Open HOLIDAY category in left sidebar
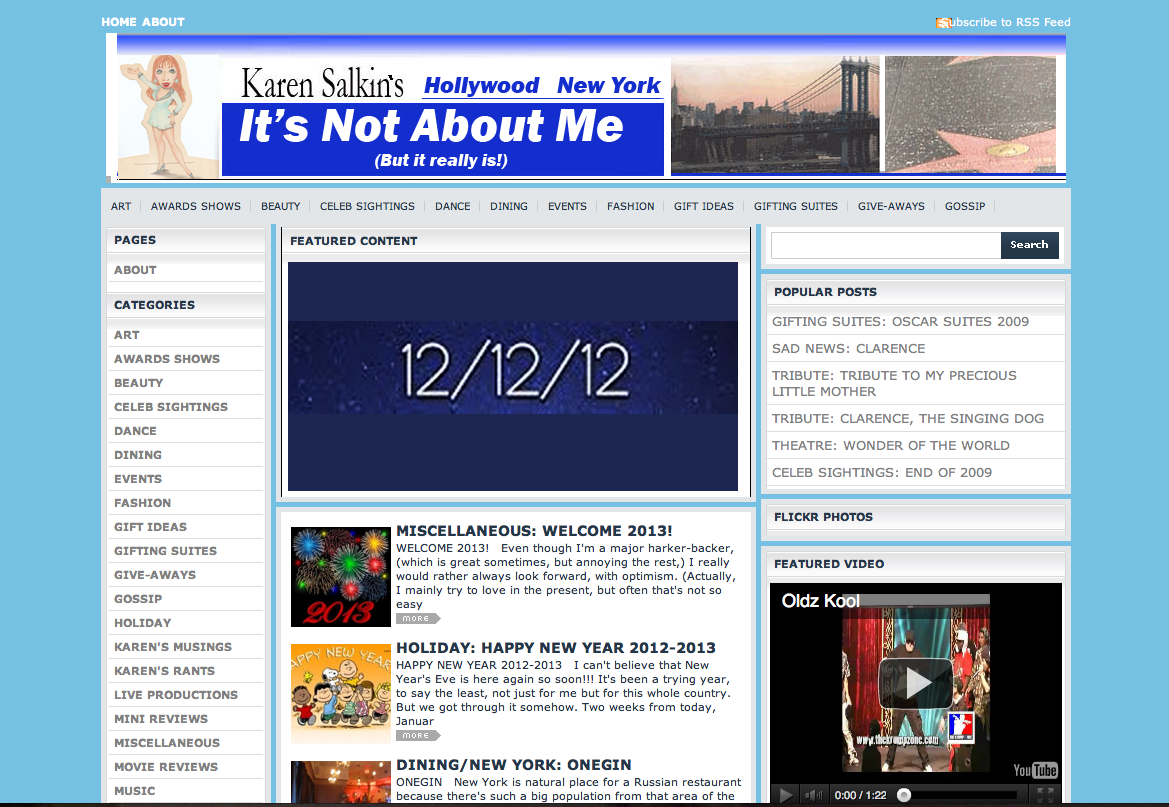1169x807 pixels. pyautogui.click(x=142, y=623)
